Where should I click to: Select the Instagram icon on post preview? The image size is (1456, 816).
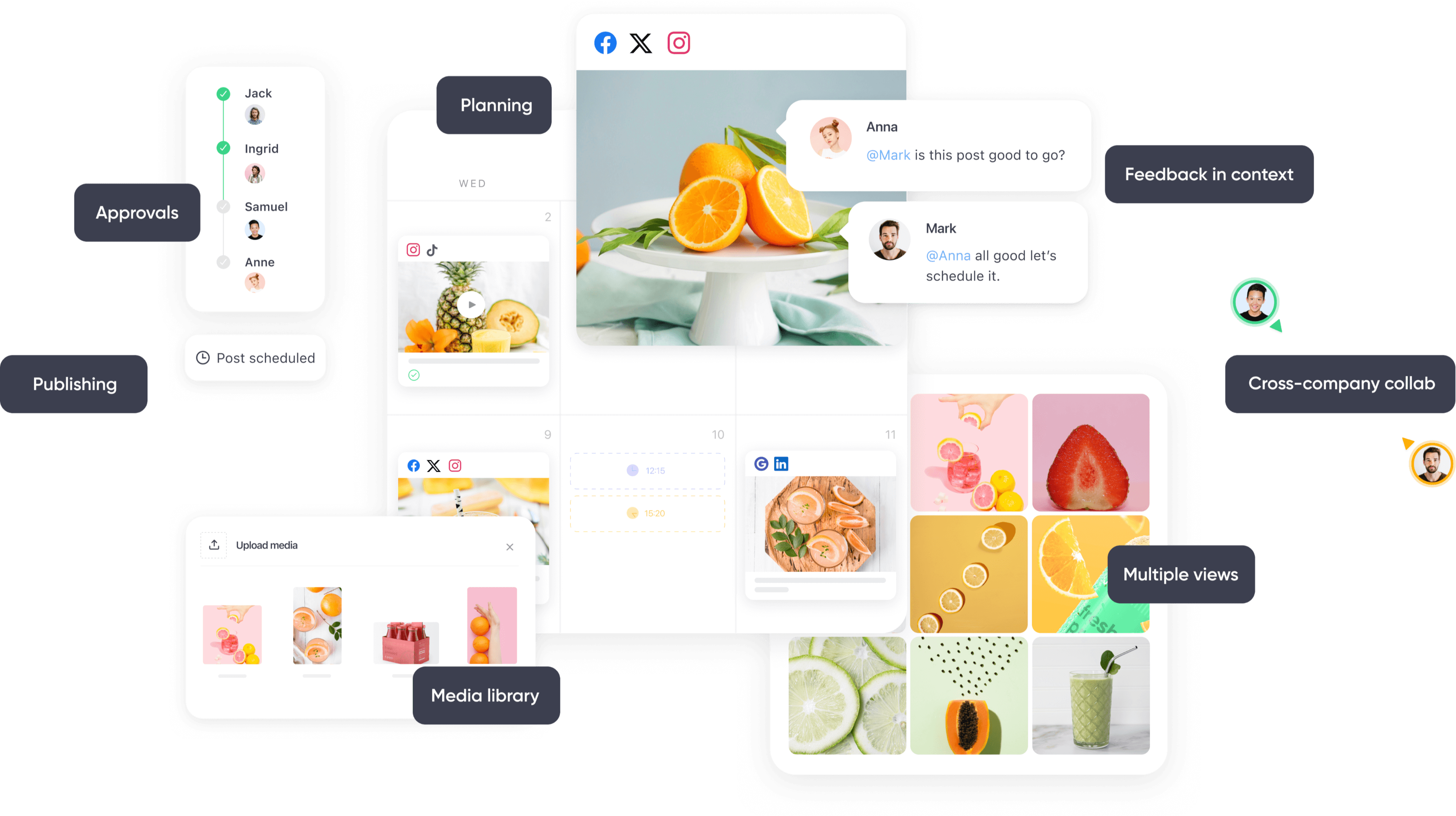pyautogui.click(x=679, y=43)
